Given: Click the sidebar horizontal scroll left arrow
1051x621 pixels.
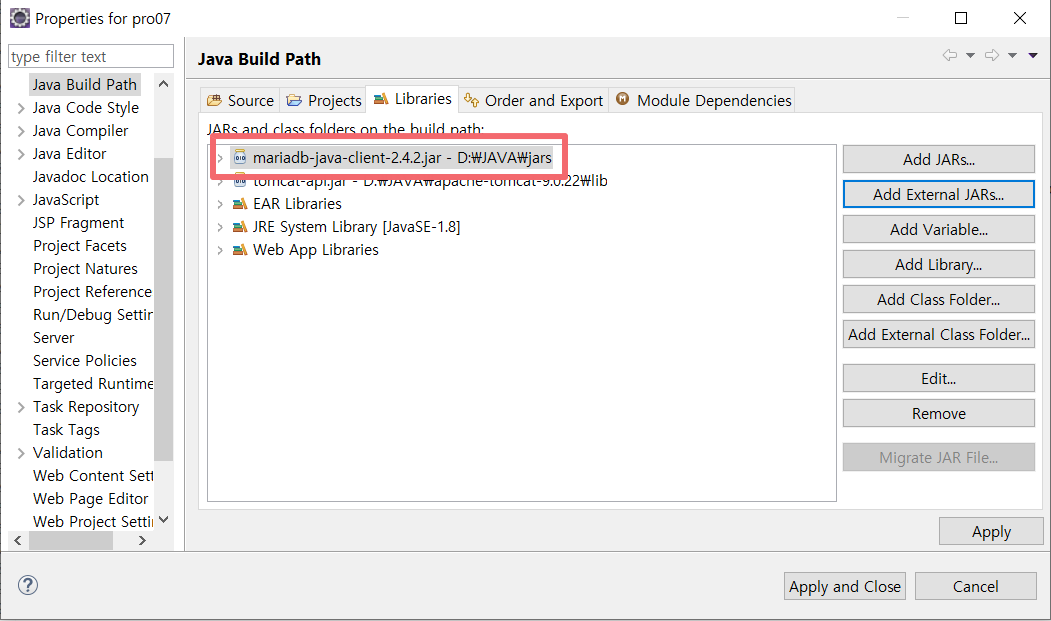Looking at the screenshot, I should 18,541.
